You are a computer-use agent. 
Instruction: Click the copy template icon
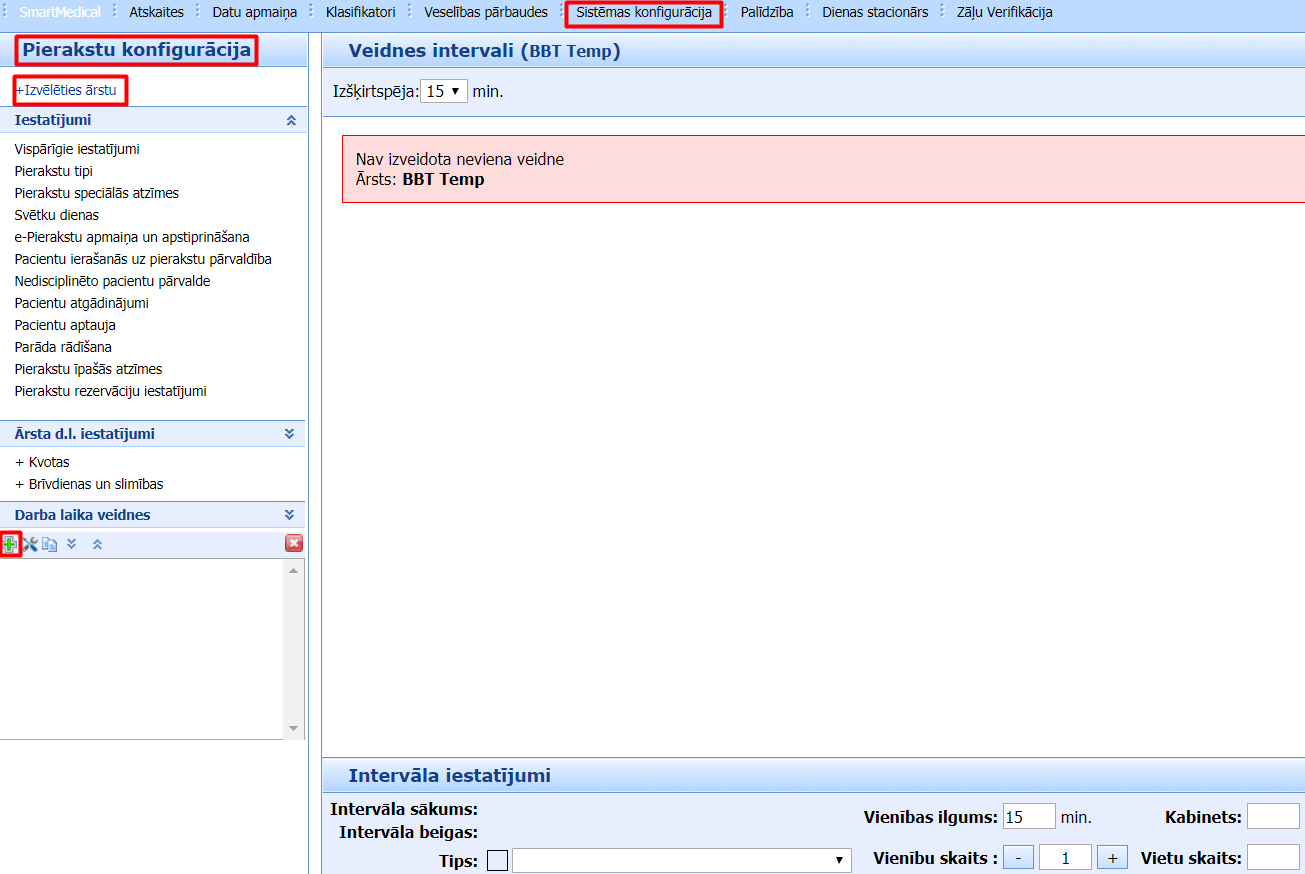click(50, 544)
